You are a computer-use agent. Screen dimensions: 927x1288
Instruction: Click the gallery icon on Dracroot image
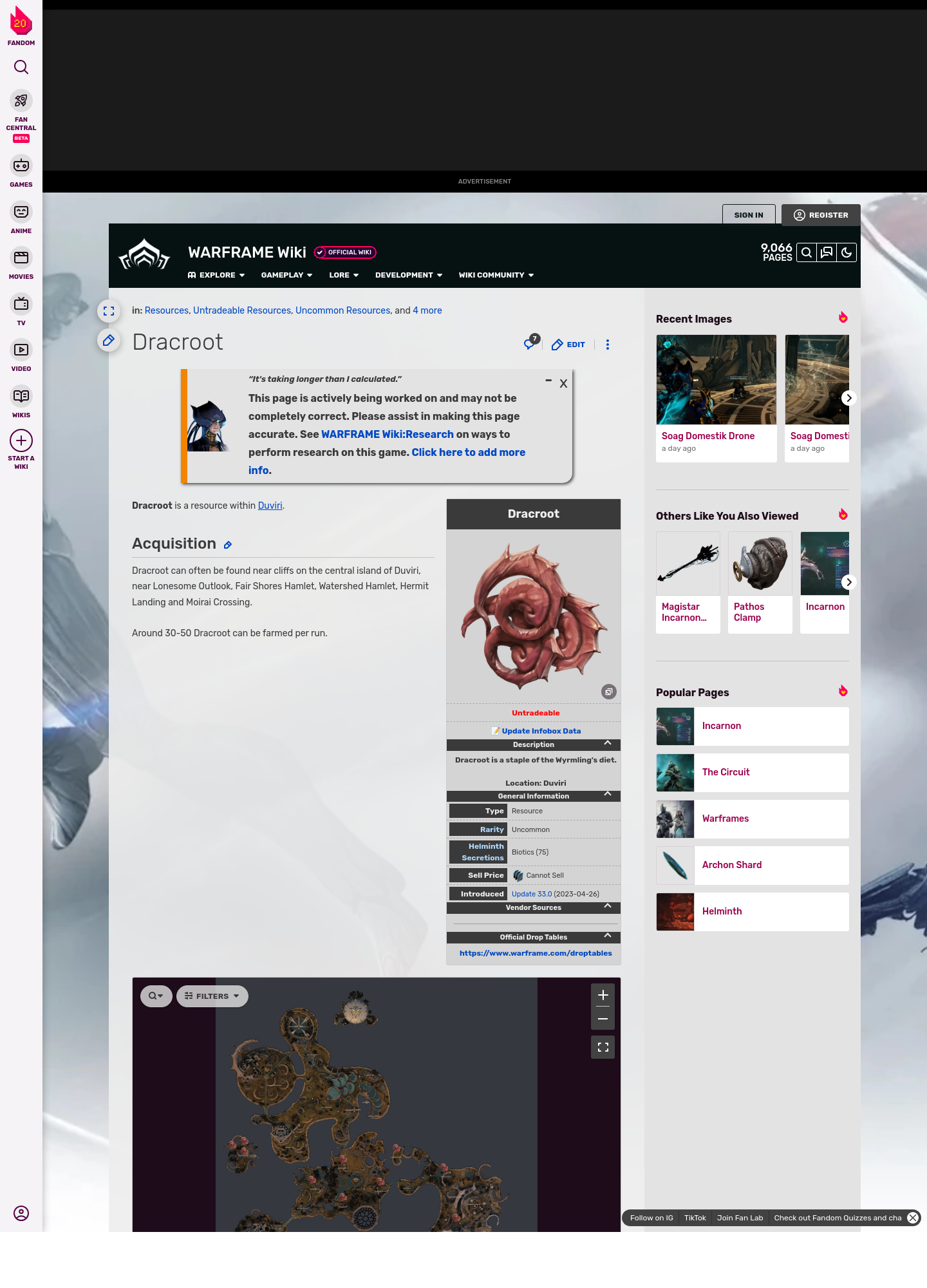(x=609, y=692)
